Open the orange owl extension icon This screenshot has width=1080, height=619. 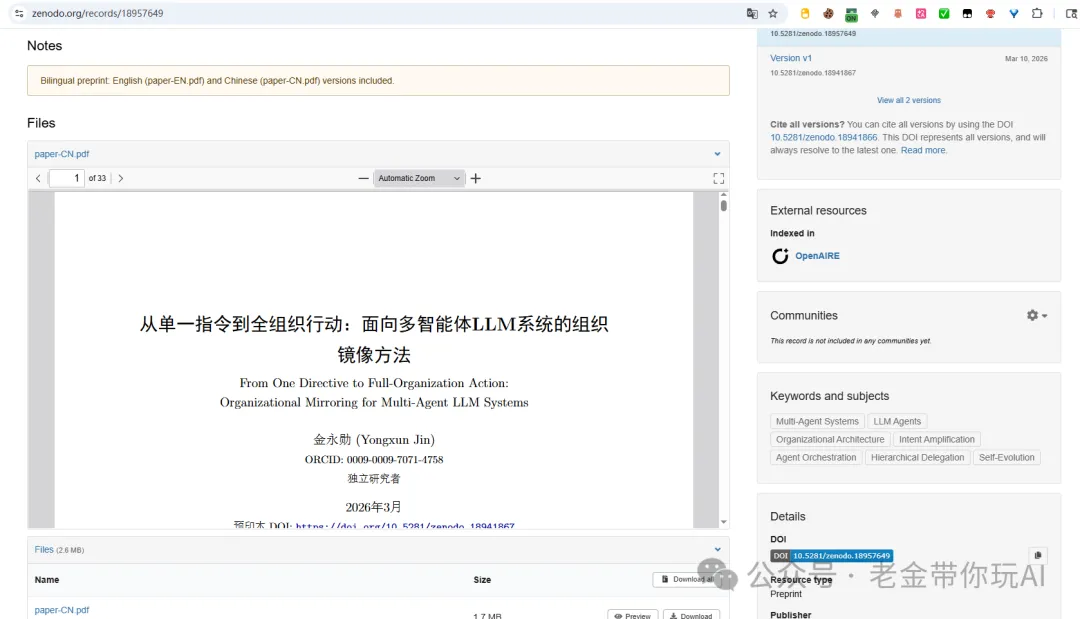[897, 13]
